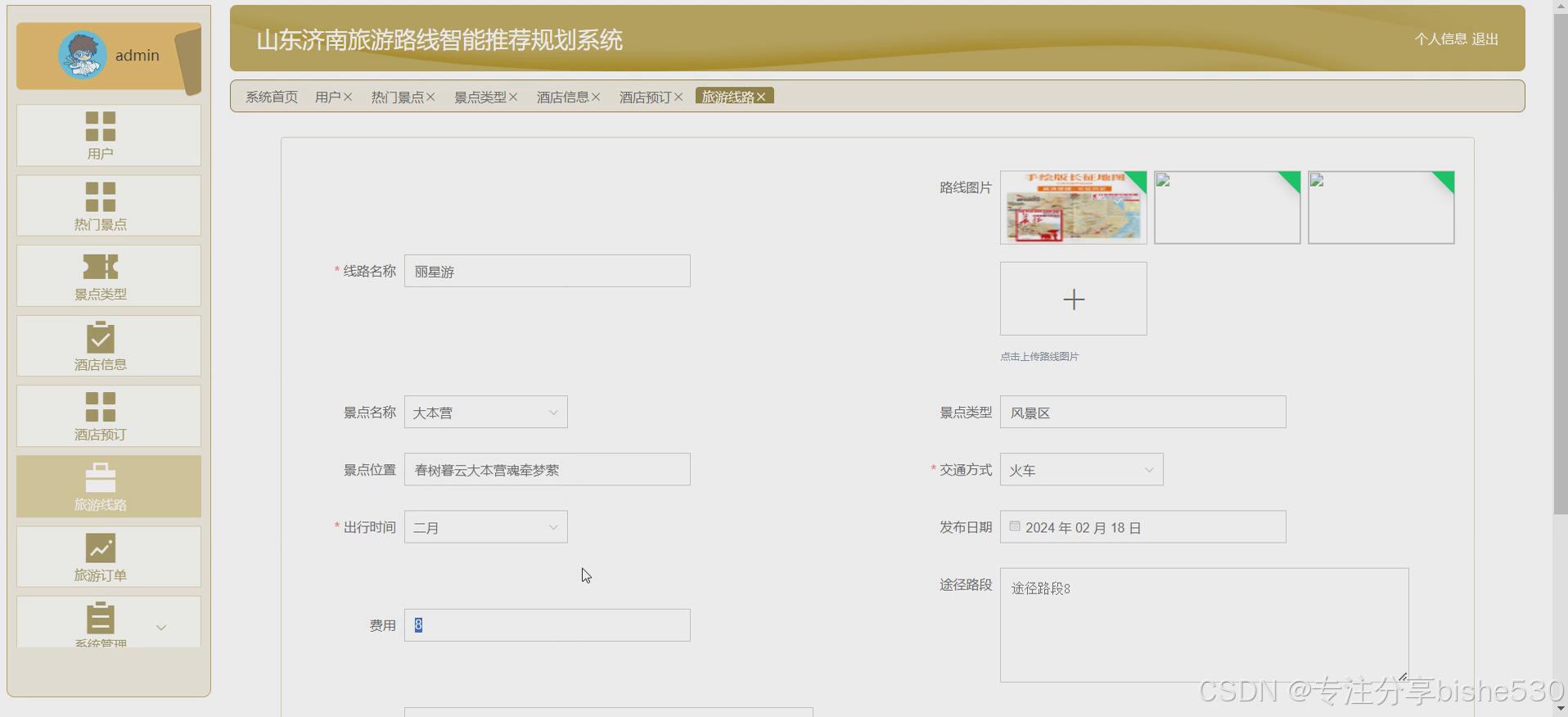Close the 用户 tab
Image resolution: width=1568 pixels, height=717 pixels.
348,97
